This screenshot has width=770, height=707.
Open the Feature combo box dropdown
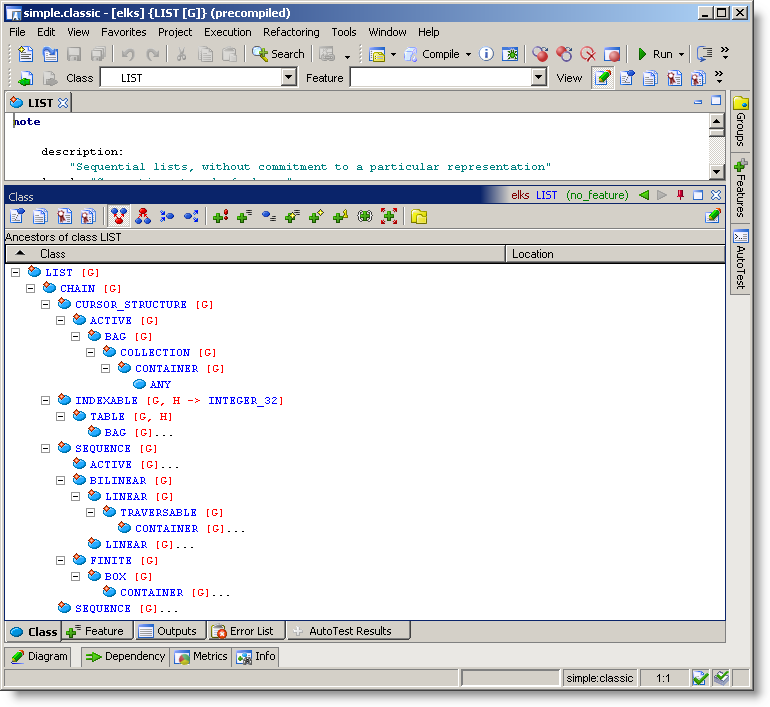coord(539,78)
